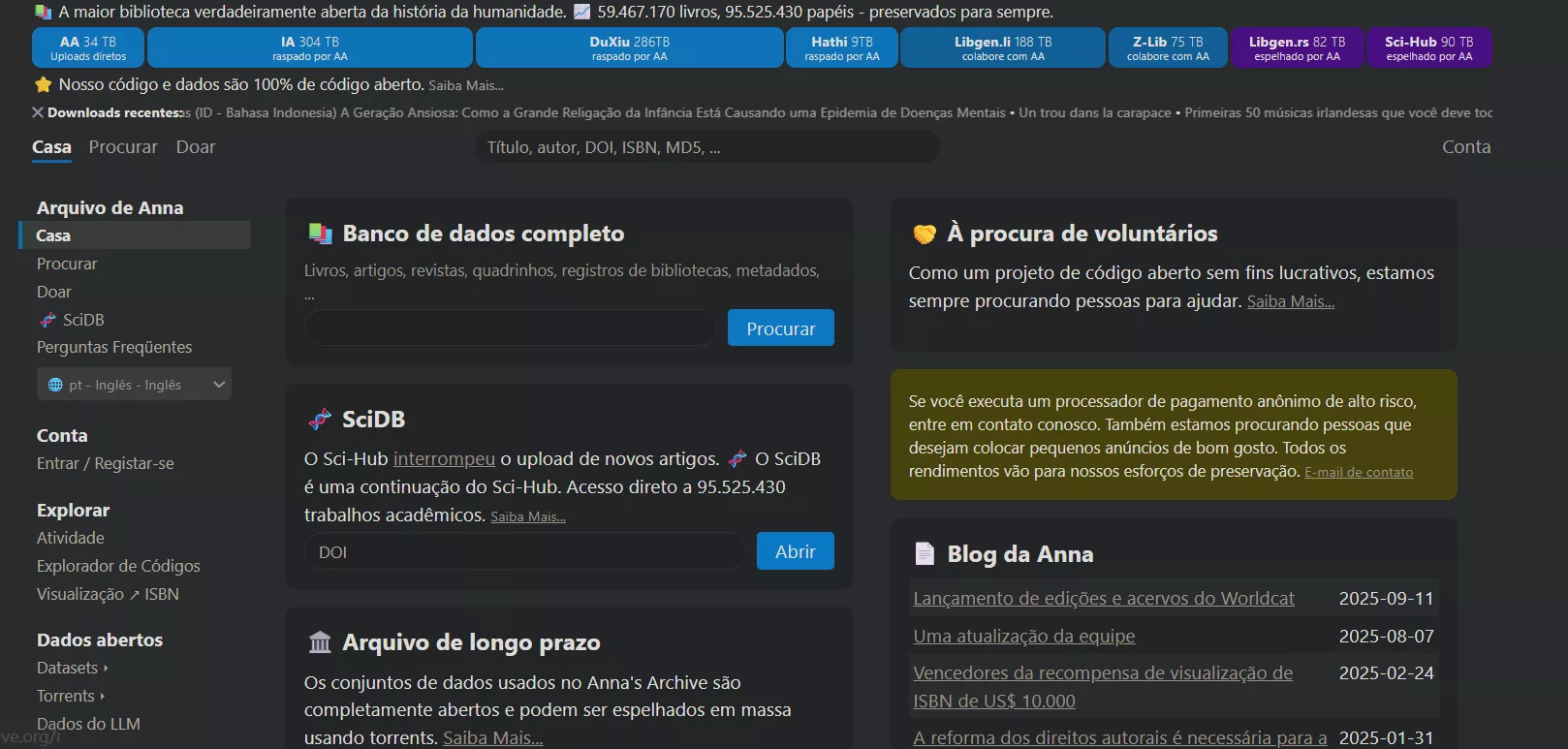The image size is (1568, 749).
Task: Close the recent downloads bar with X
Action: point(38,112)
